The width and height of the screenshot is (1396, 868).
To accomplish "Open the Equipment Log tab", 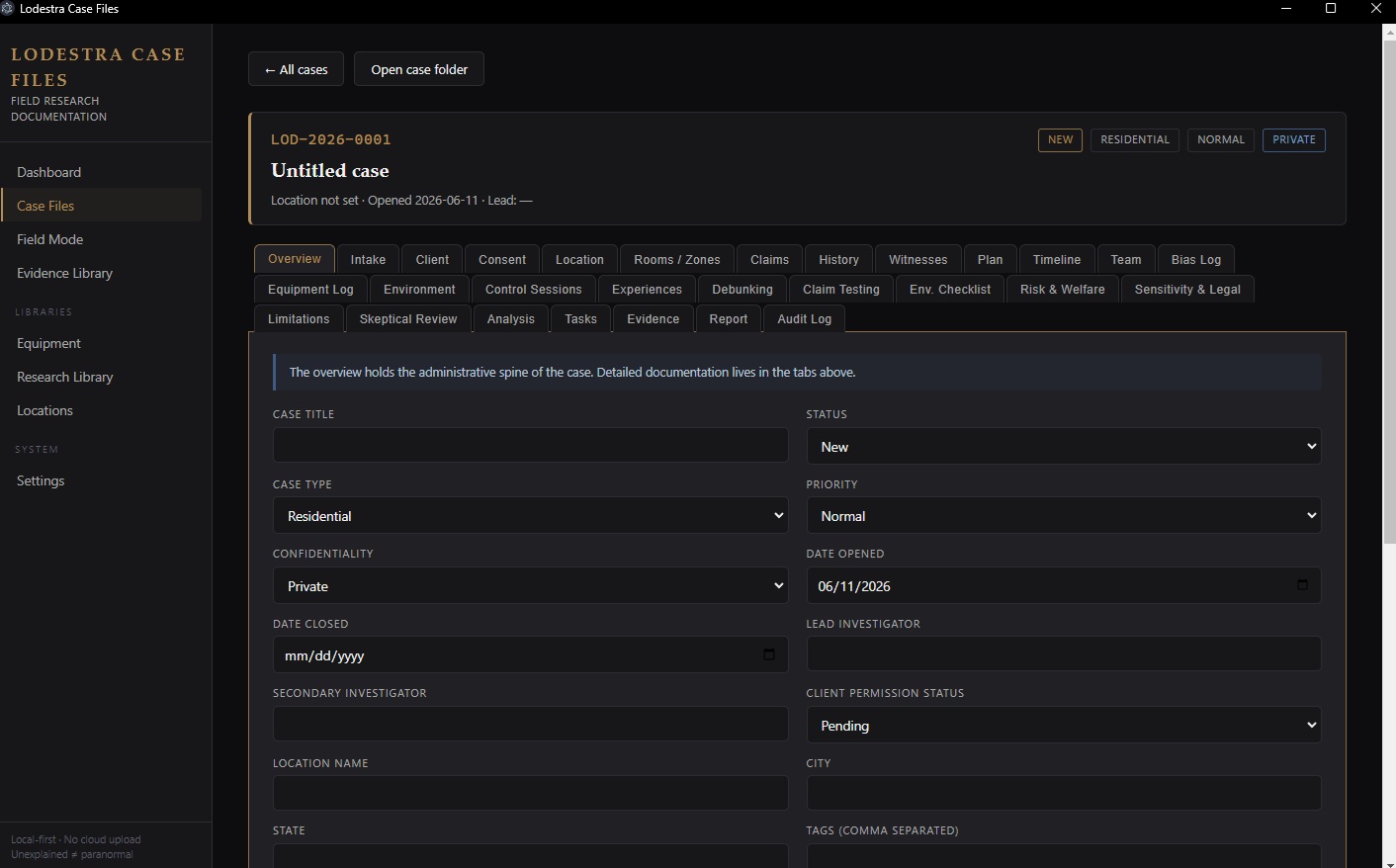I will (310, 289).
